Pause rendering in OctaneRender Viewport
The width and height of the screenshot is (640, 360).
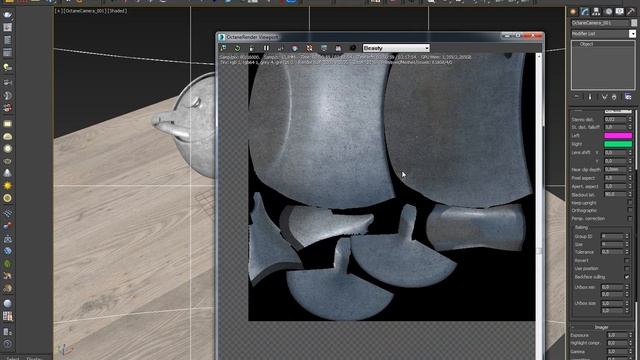pyautogui.click(x=266, y=48)
